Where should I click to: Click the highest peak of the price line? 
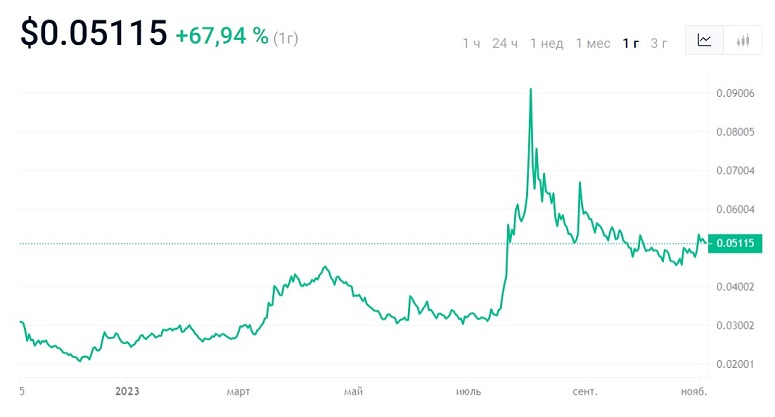pyautogui.click(x=531, y=89)
